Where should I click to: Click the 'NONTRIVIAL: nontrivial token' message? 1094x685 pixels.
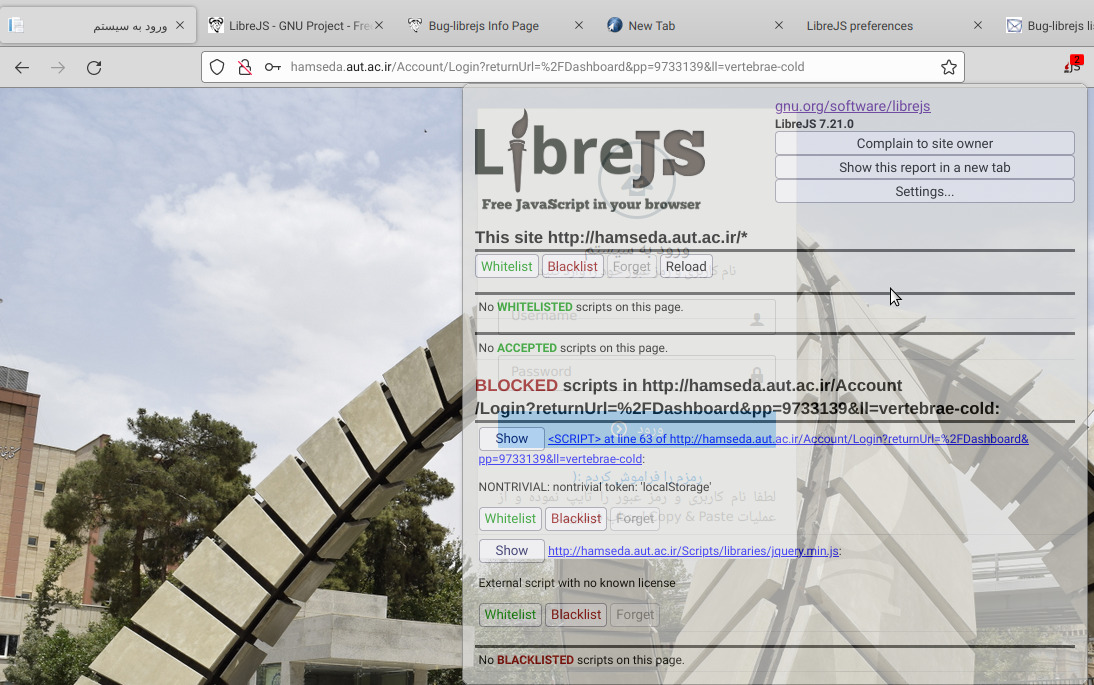pyautogui.click(x=595, y=487)
